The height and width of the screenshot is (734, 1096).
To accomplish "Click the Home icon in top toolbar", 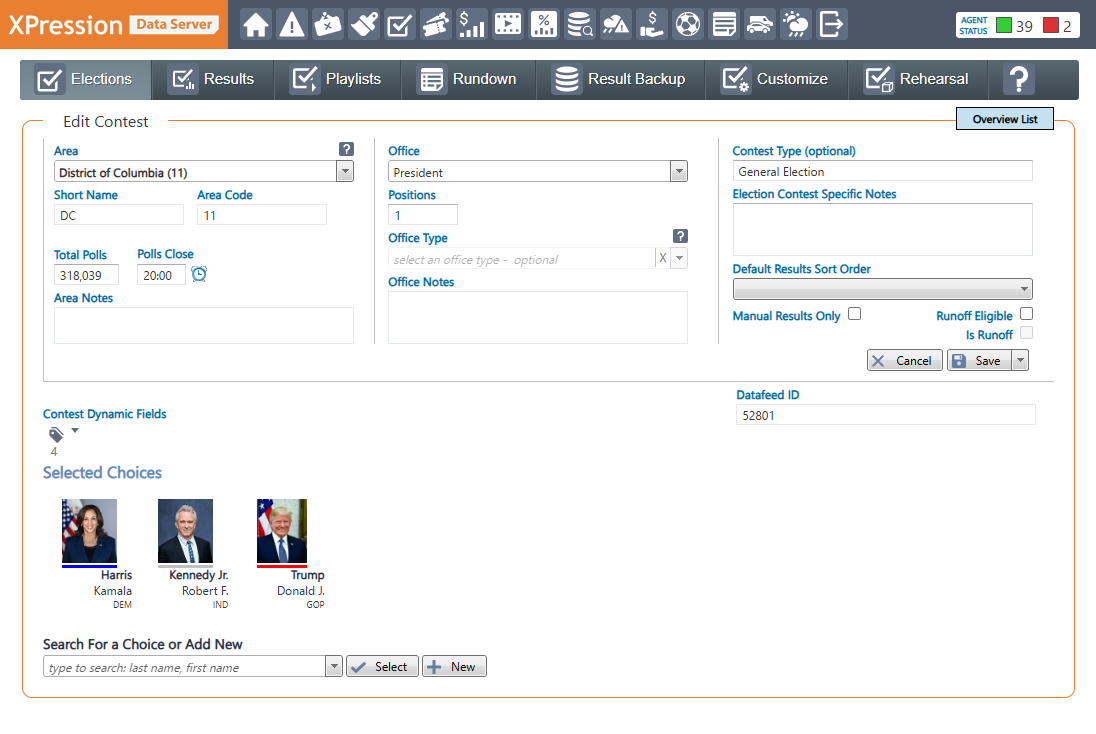I will click(256, 24).
